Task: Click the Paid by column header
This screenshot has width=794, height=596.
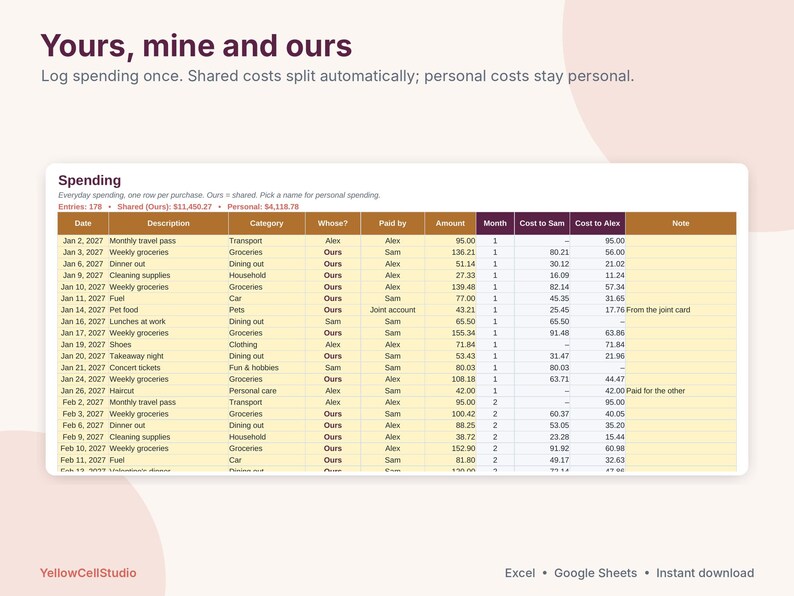Action: 392,223
